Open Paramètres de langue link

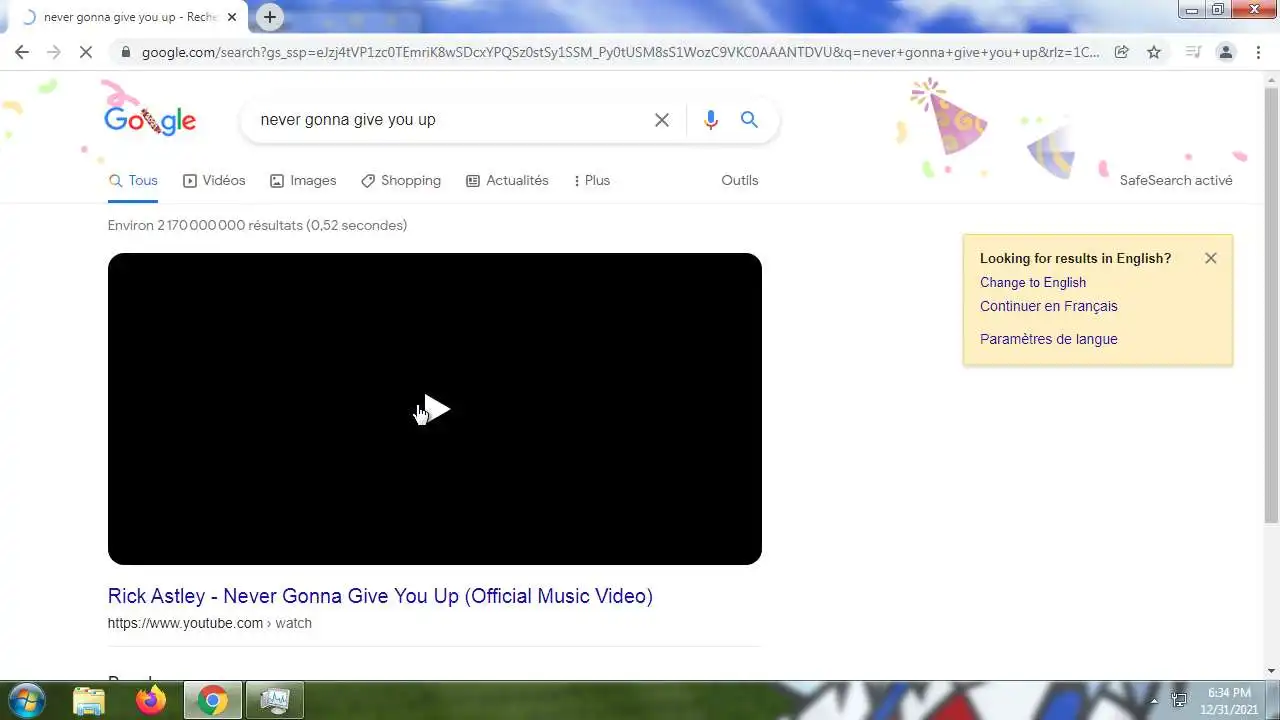1049,339
